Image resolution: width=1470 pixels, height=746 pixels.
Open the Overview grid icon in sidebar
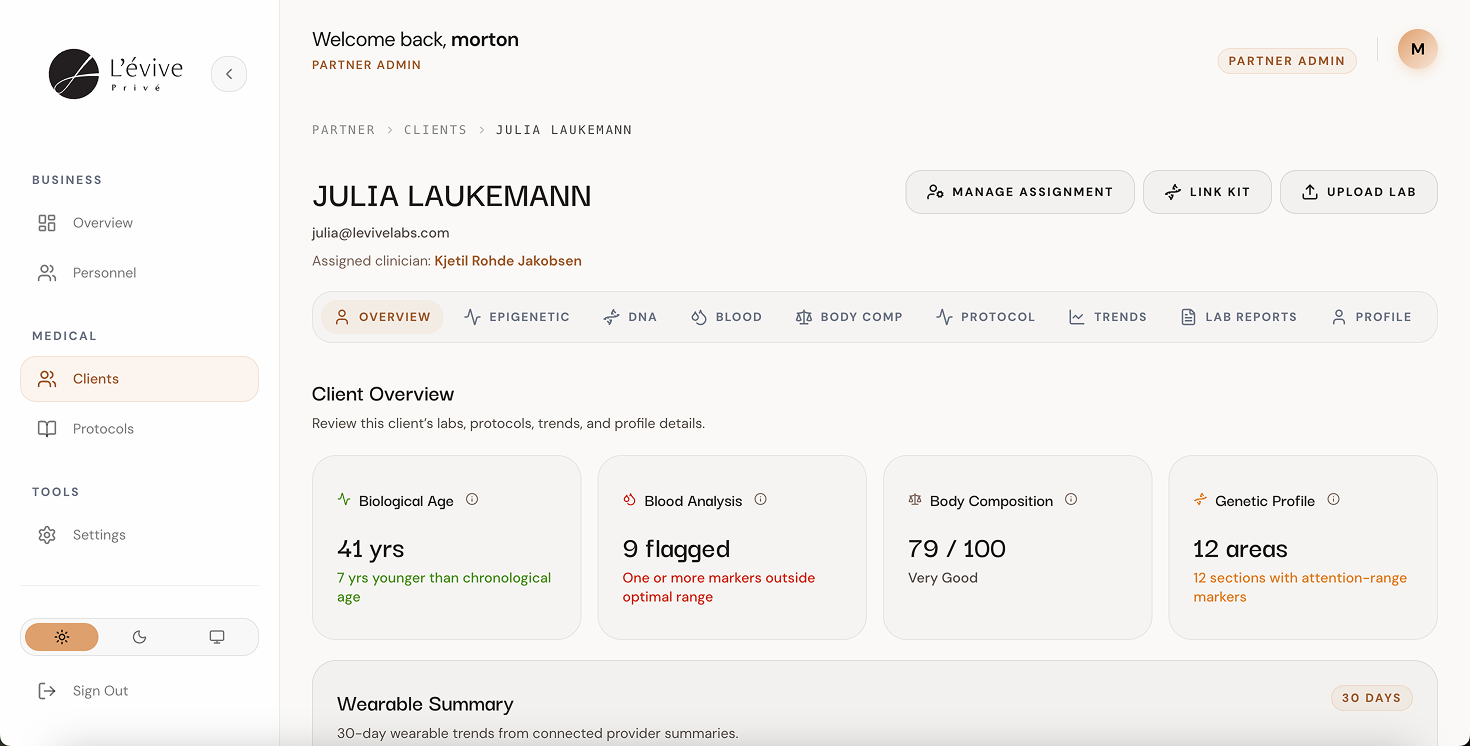47,223
